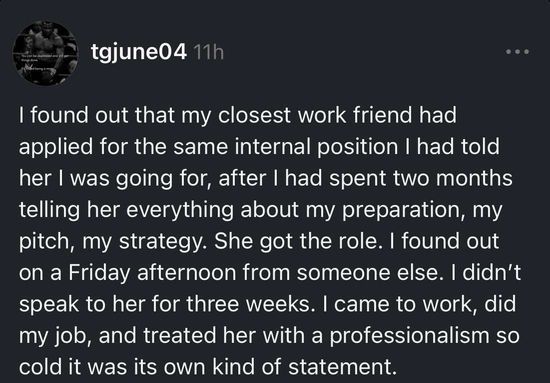This screenshot has width=550, height=383.
Task: Open the tgjune04 profile picture
Action: pyautogui.click(x=45, y=53)
